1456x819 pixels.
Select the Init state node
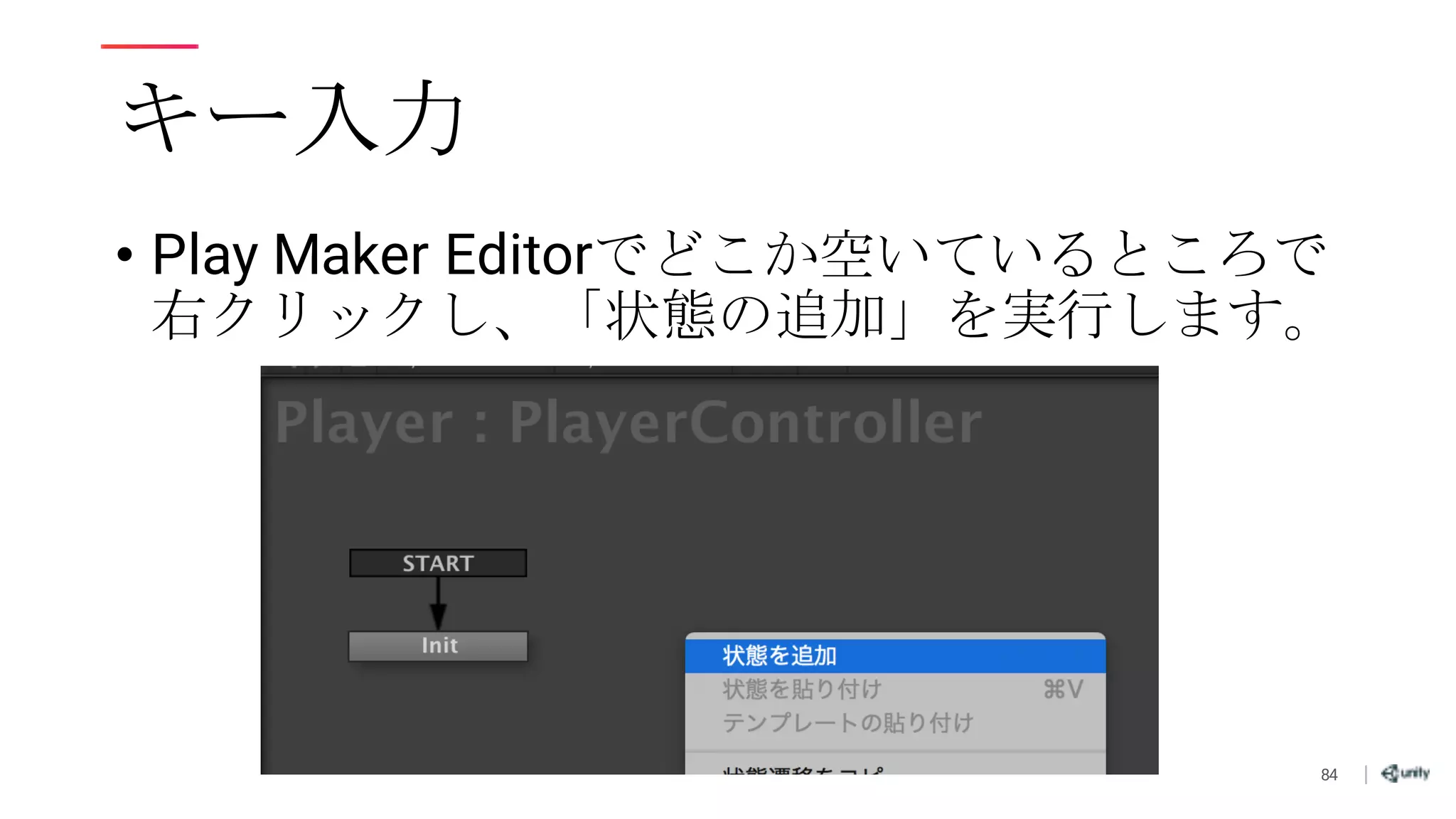click(438, 646)
